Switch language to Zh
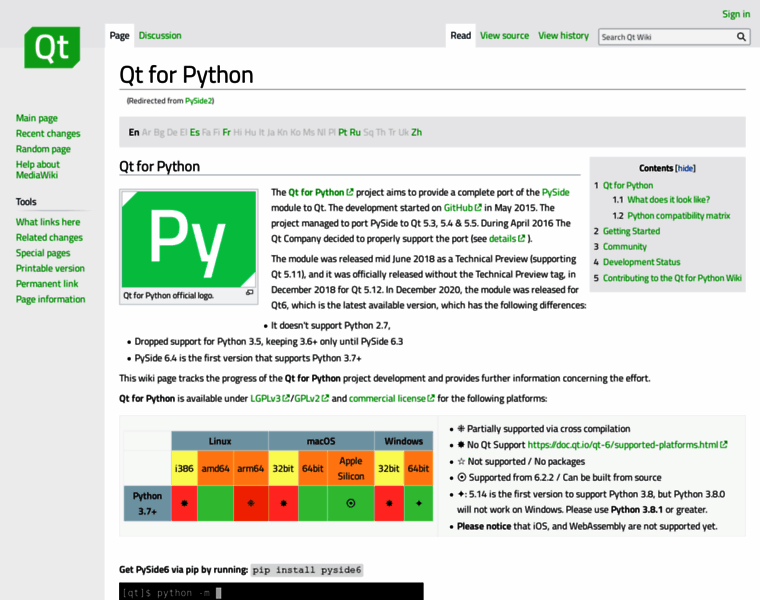 417,132
